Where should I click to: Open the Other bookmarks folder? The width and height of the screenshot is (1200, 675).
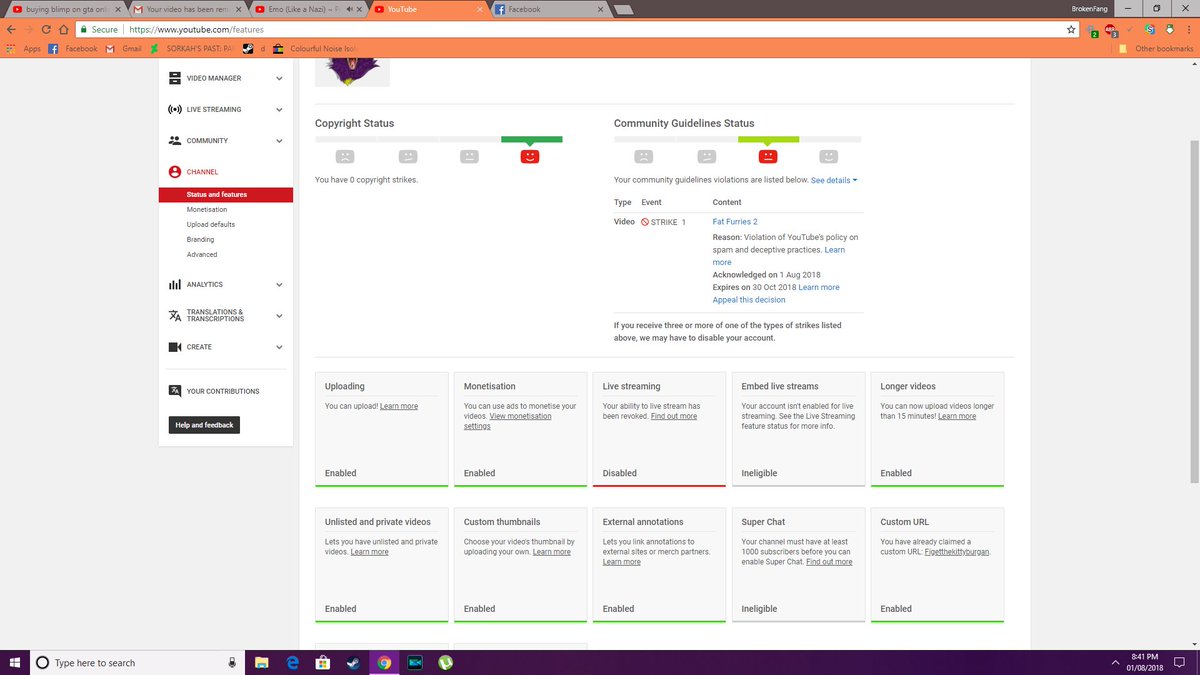pos(1157,48)
